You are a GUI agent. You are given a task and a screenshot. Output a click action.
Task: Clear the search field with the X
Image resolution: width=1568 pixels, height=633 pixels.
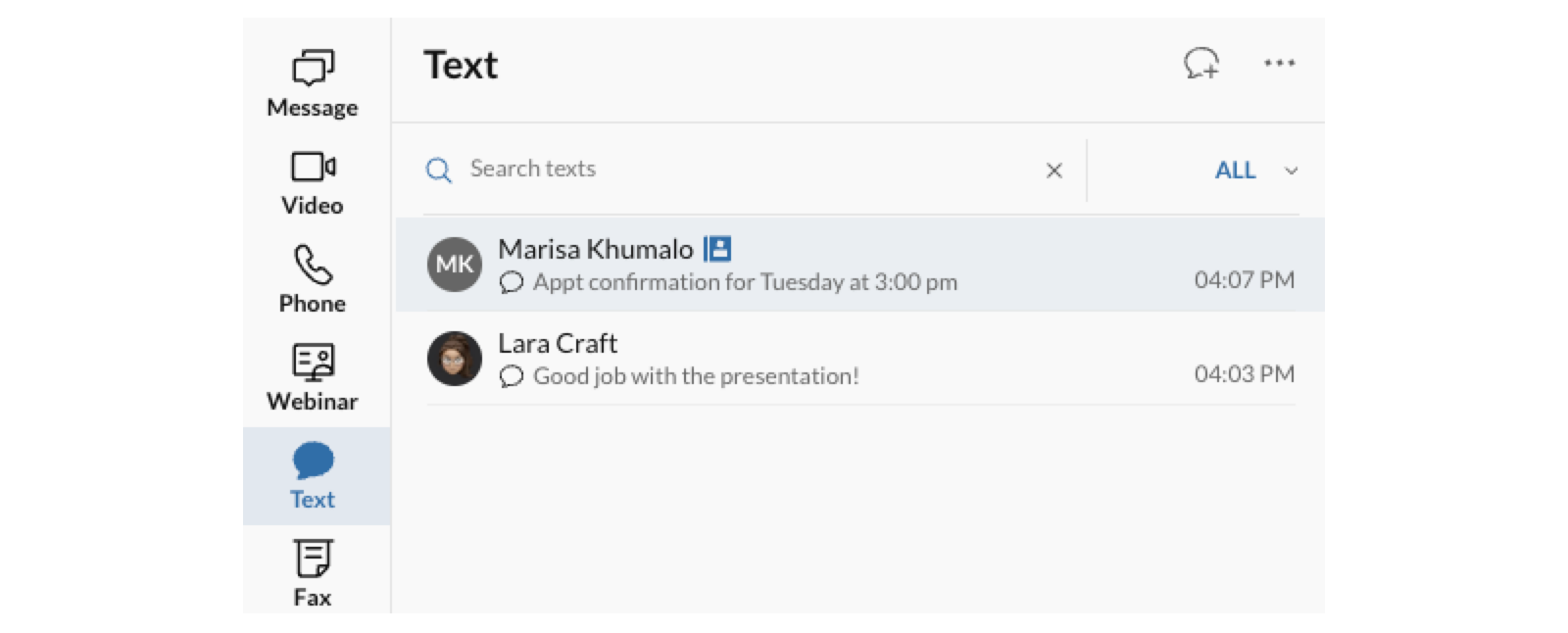[x=1053, y=170]
